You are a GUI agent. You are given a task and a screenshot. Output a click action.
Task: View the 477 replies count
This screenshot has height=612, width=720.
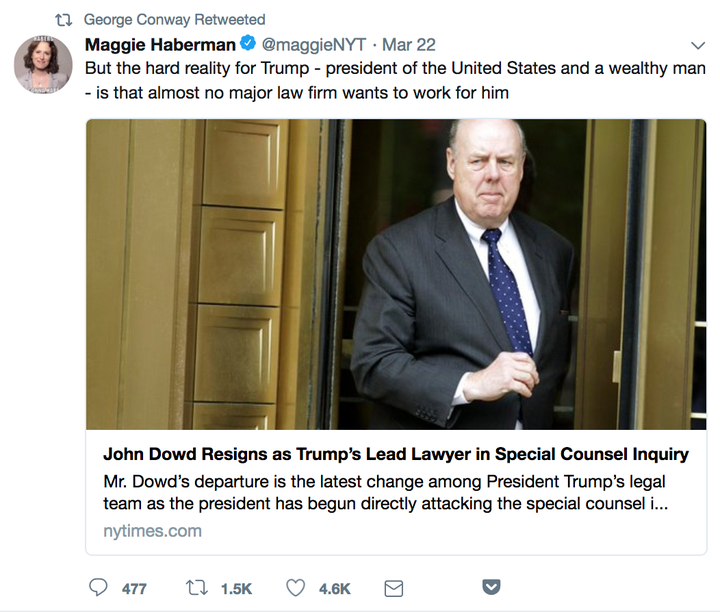click(134, 589)
